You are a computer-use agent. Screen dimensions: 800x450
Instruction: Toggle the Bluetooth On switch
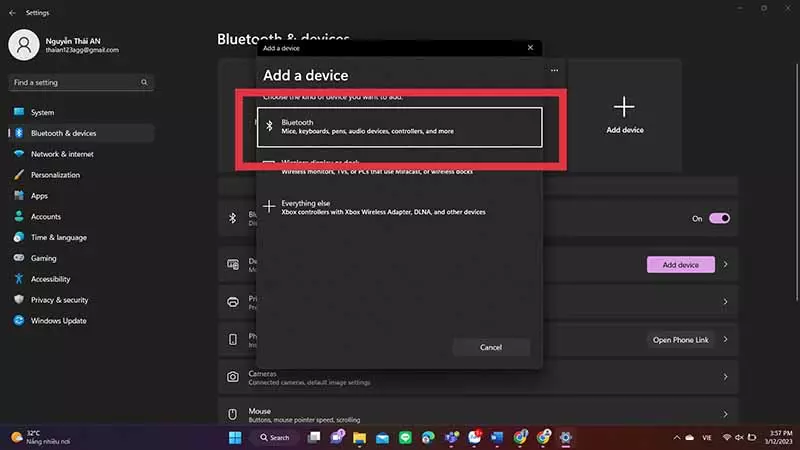click(x=719, y=218)
